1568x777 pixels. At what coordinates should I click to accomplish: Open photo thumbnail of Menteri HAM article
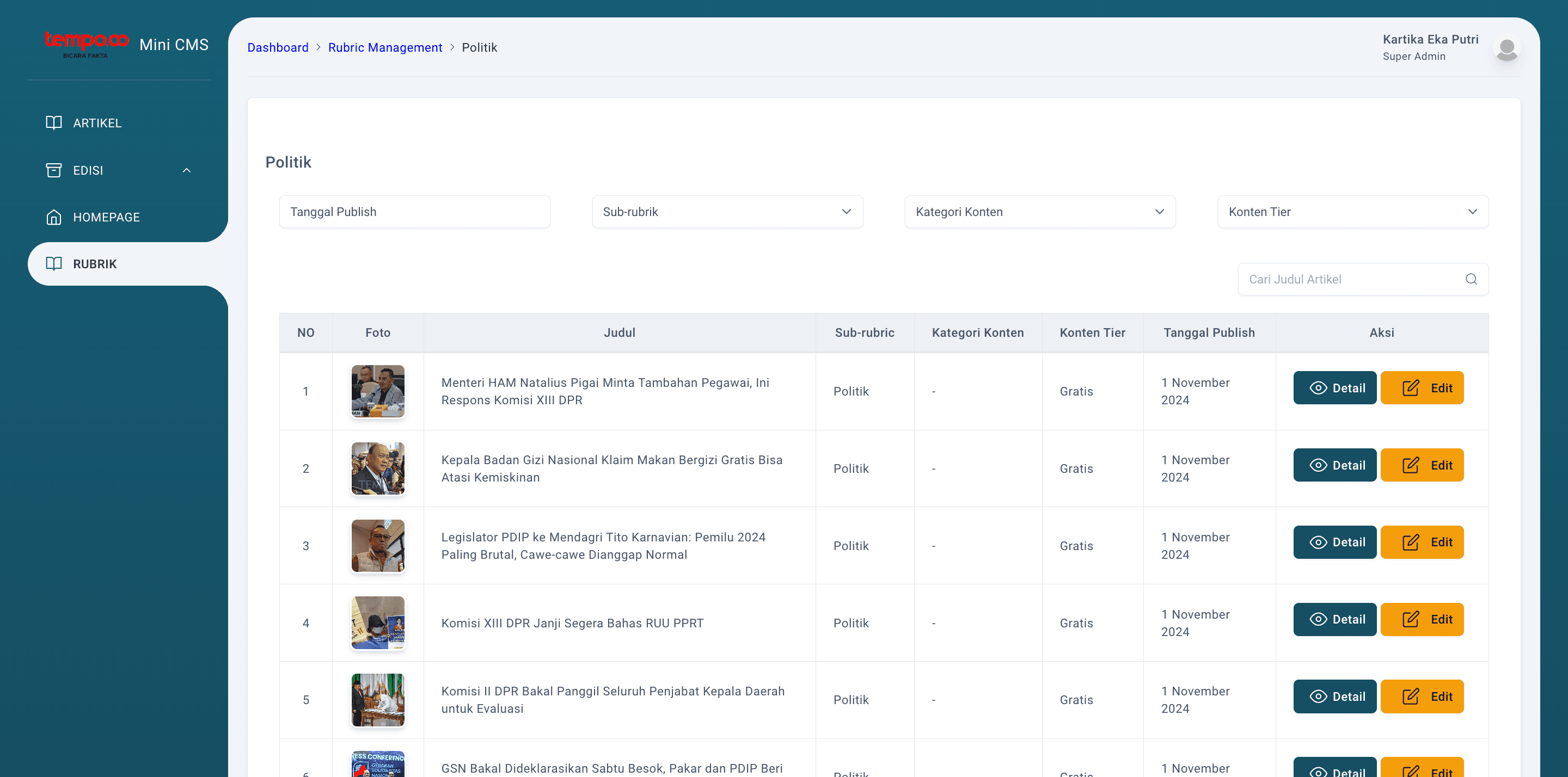378,391
